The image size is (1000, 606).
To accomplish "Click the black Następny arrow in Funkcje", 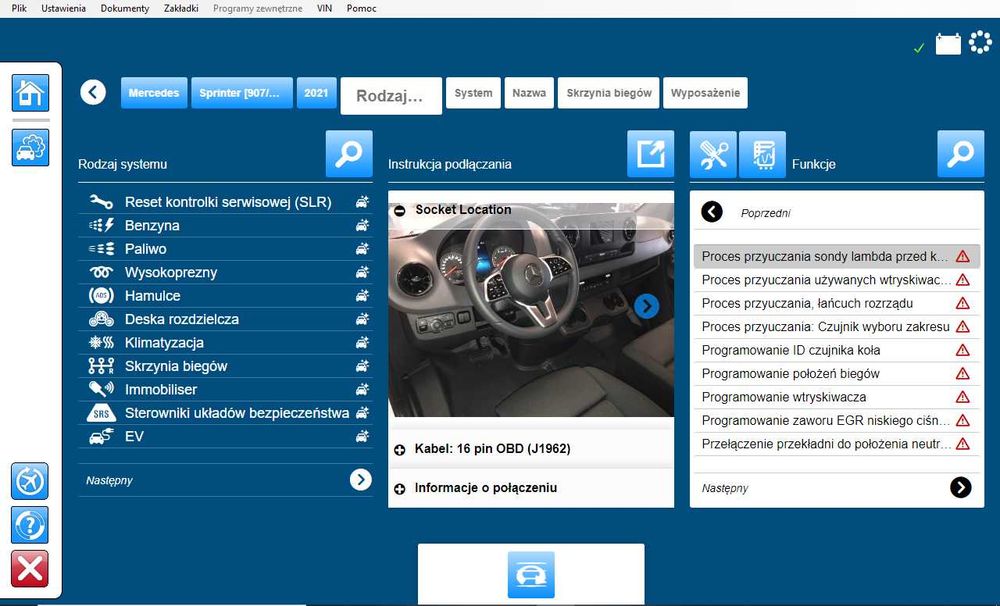I will [x=960, y=487].
